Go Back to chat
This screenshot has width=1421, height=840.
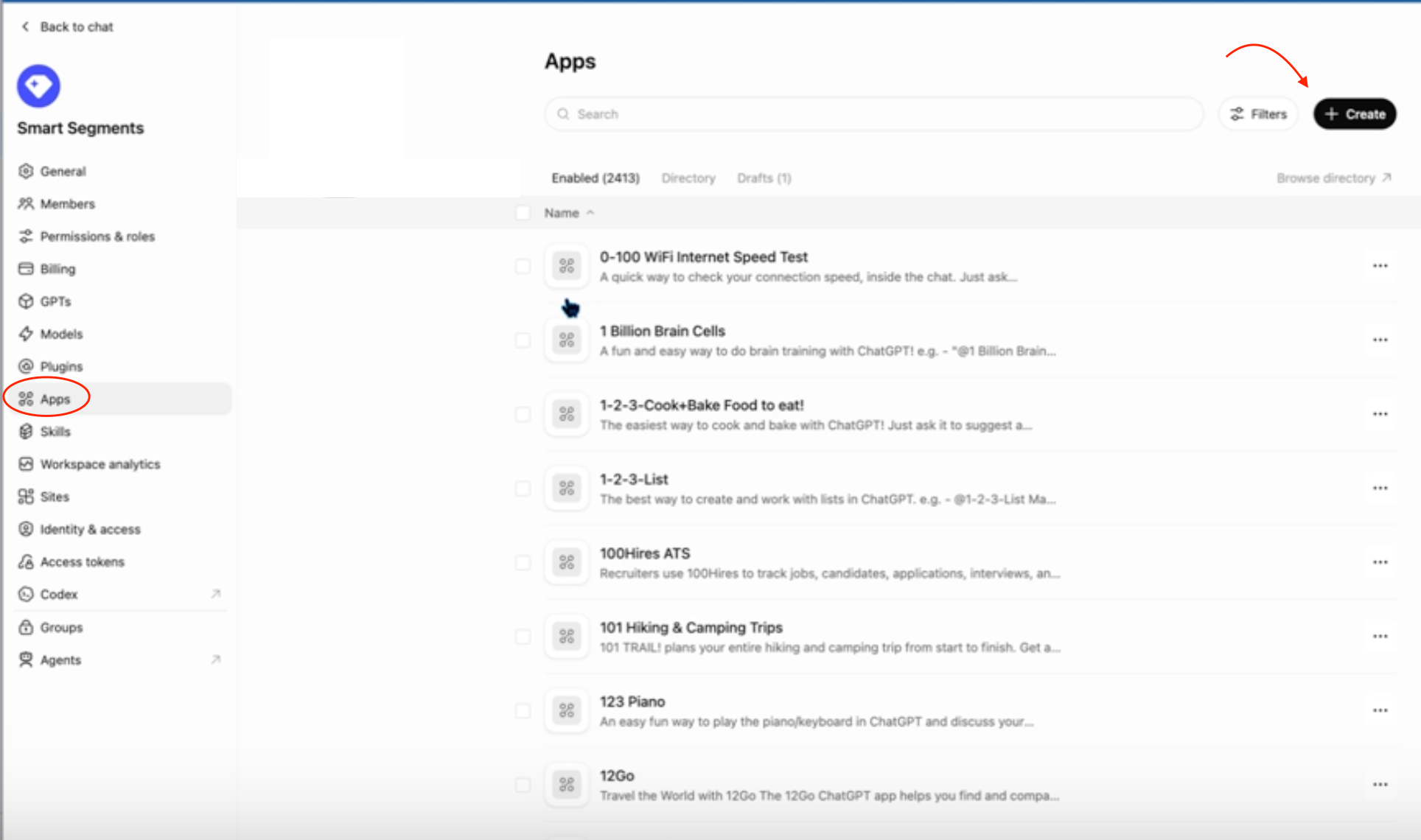(x=67, y=27)
